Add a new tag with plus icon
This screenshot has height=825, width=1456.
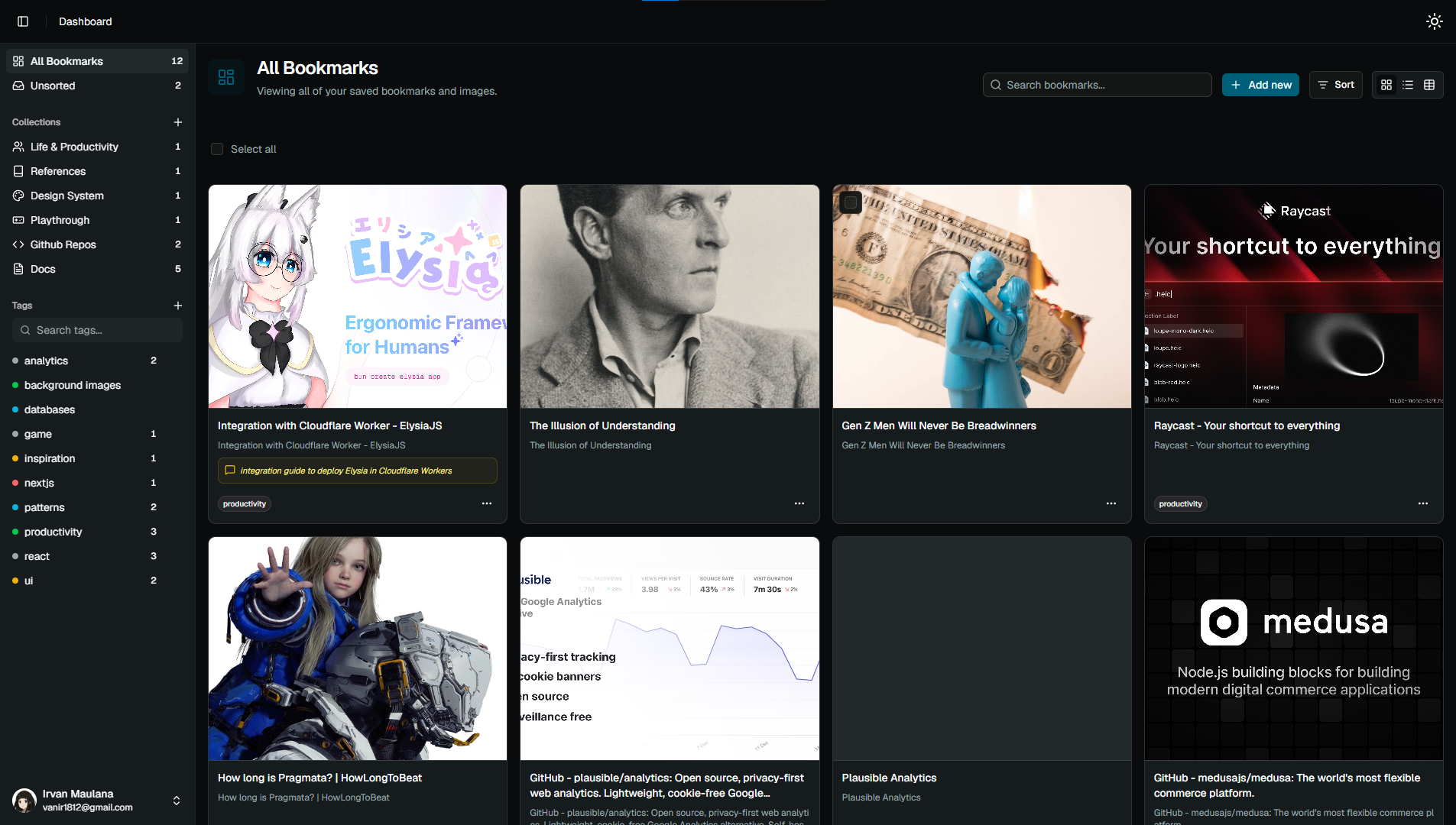click(178, 306)
